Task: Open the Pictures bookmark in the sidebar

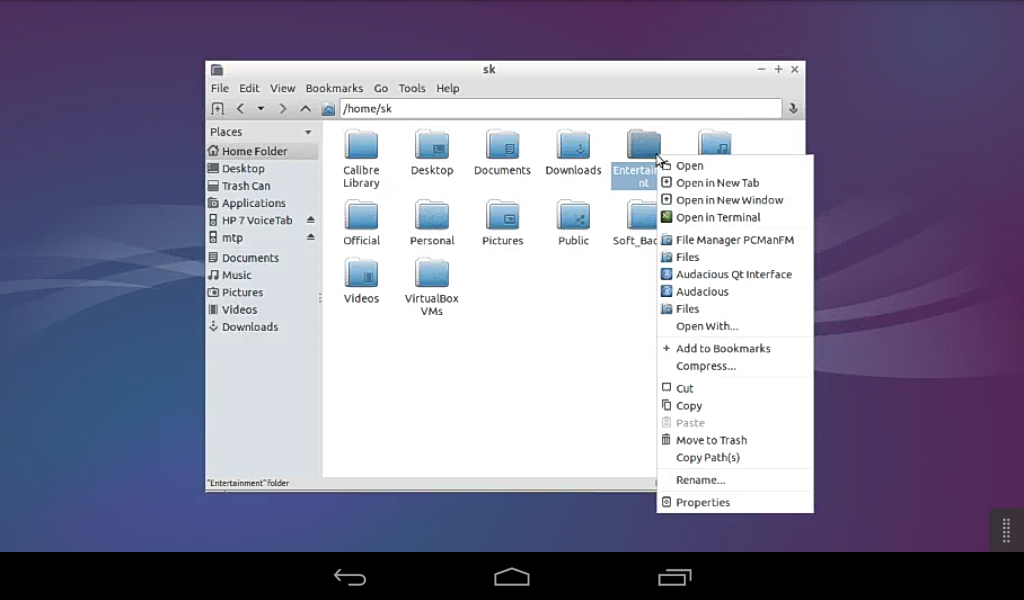Action: coord(261,292)
